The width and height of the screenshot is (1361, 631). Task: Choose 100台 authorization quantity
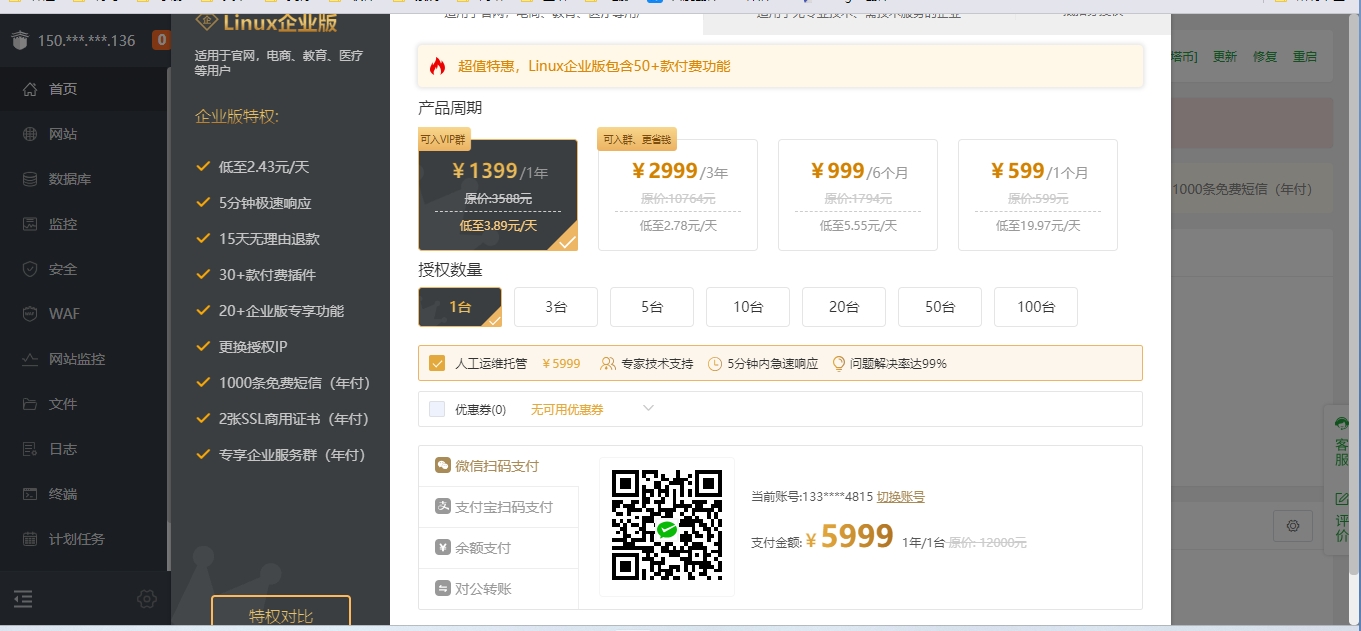pyautogui.click(x=1036, y=307)
